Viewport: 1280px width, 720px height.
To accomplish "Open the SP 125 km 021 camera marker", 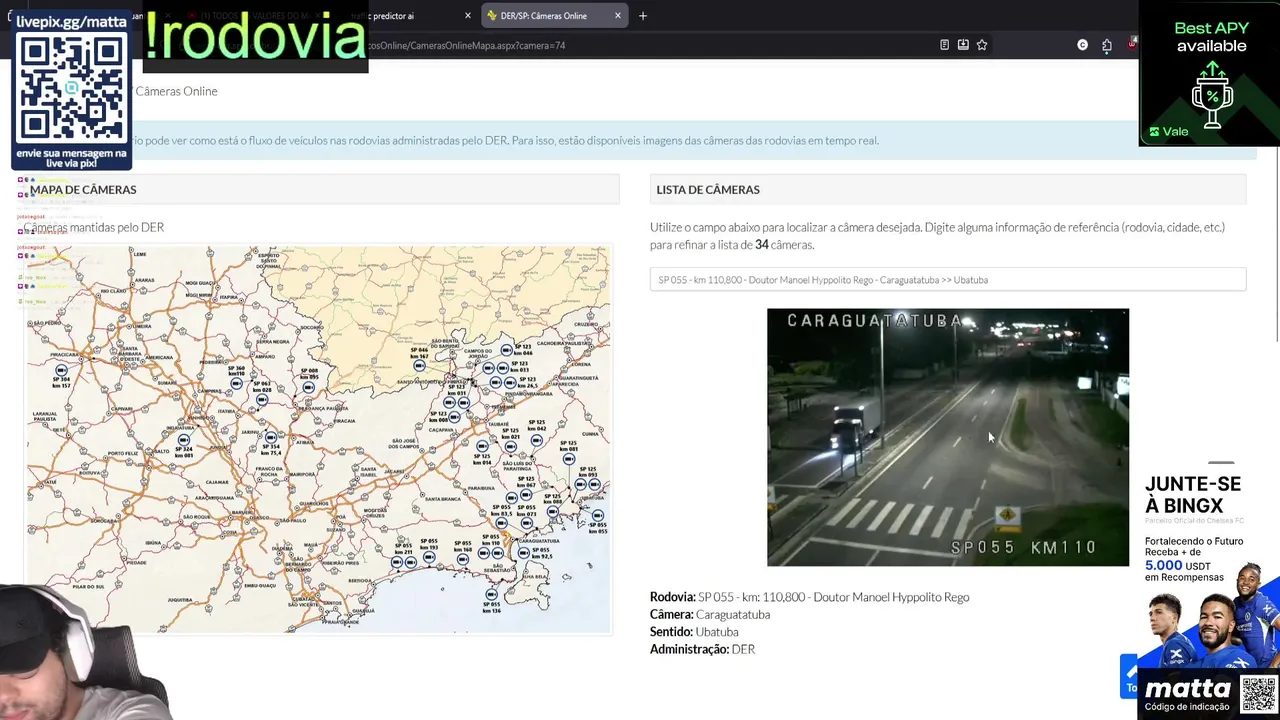I will pos(511,447).
